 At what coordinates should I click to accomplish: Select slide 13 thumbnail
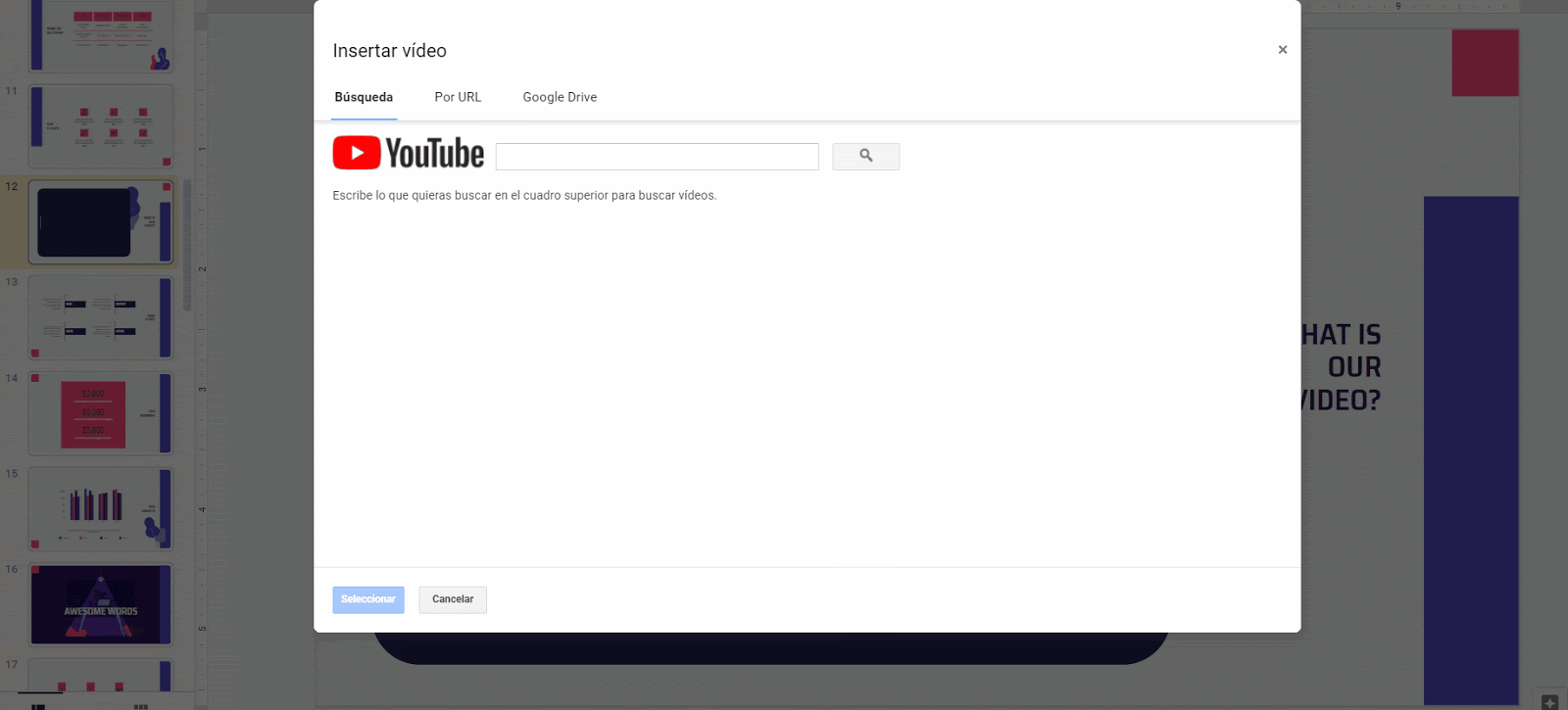[101, 318]
